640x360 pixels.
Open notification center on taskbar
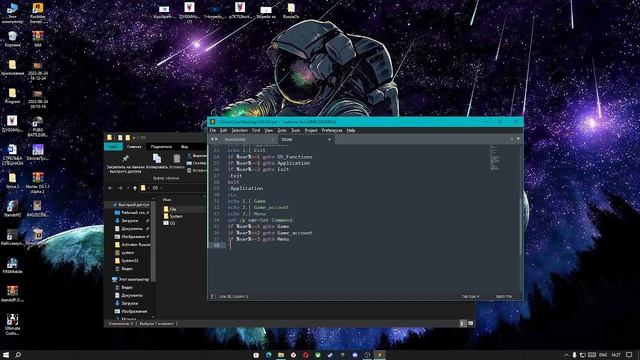[x=630, y=355]
